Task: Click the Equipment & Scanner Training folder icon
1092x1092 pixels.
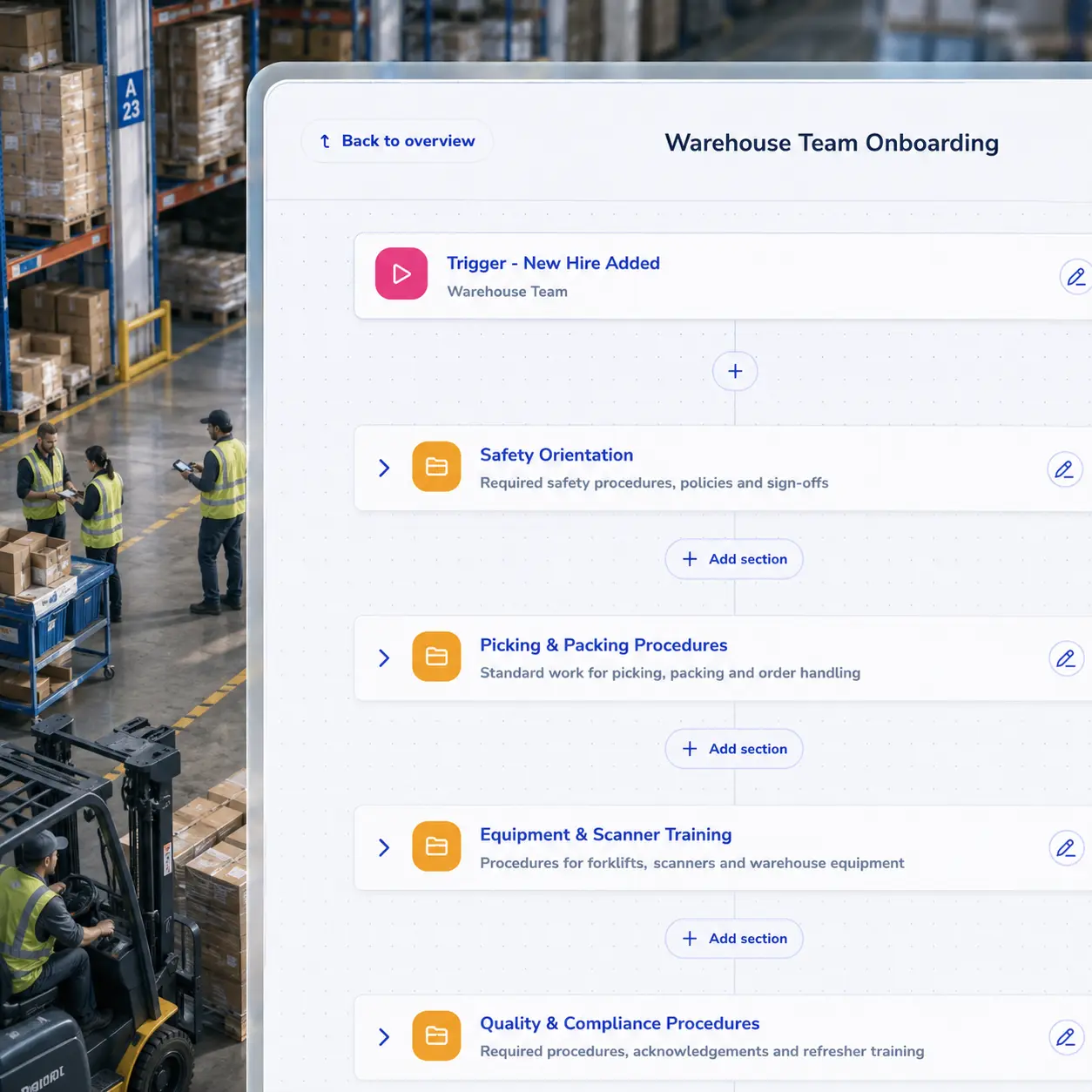Action: (436, 846)
